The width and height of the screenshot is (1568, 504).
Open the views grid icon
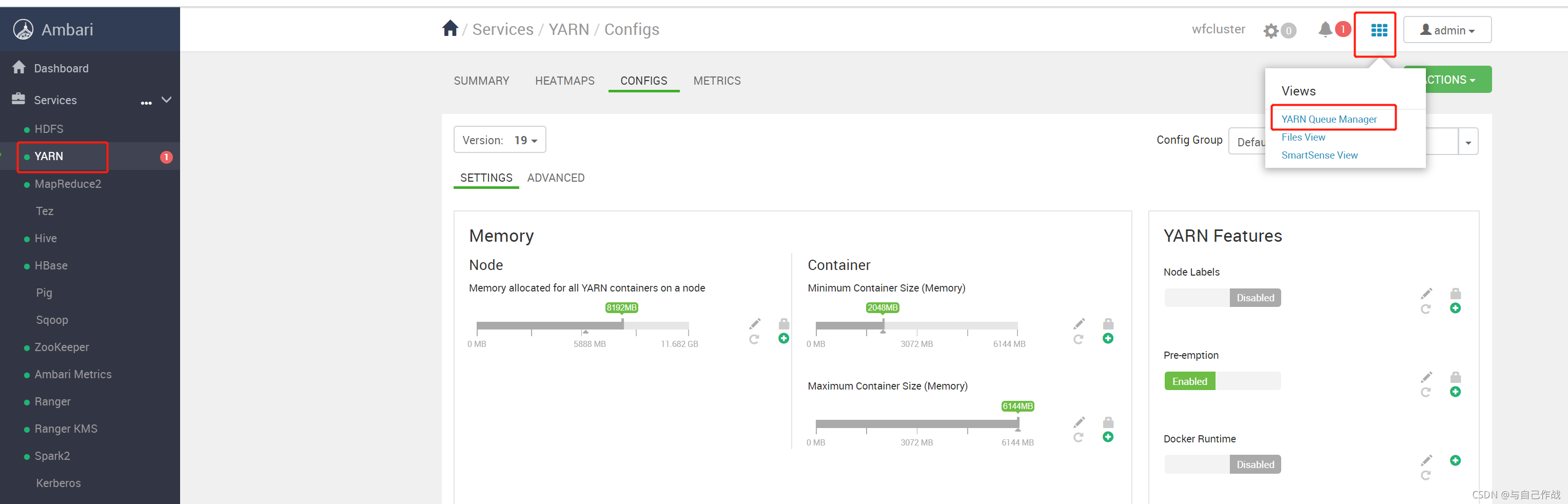(x=1379, y=30)
